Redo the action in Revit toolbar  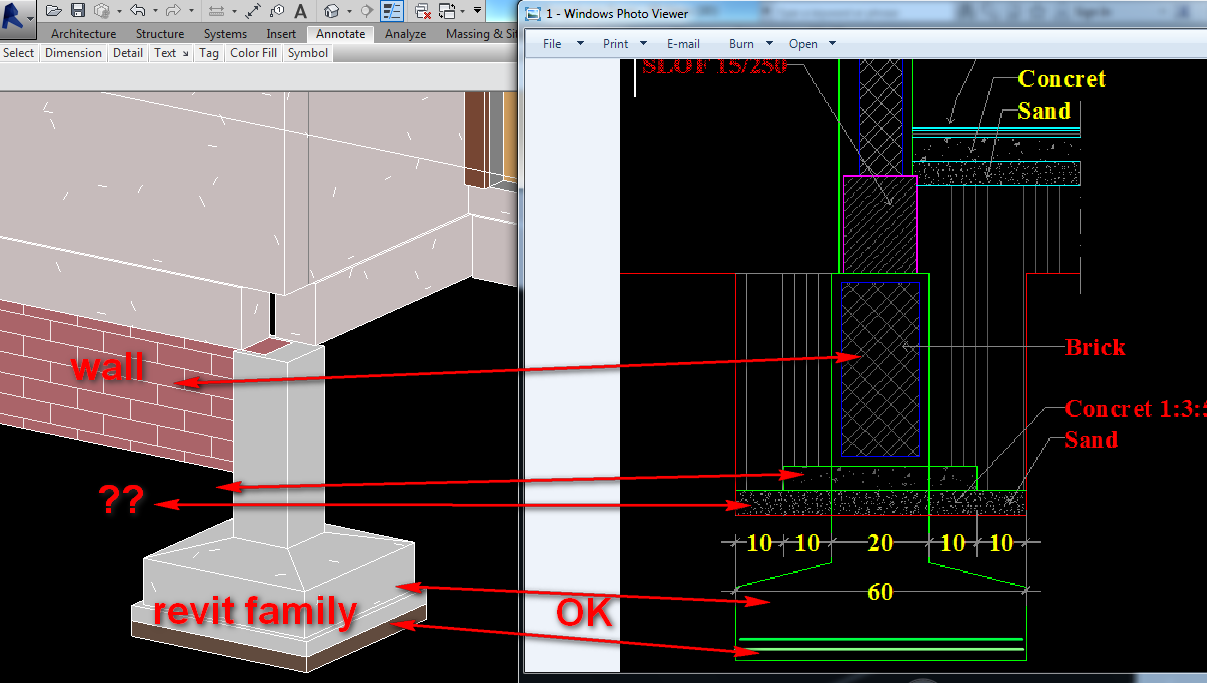[173, 10]
